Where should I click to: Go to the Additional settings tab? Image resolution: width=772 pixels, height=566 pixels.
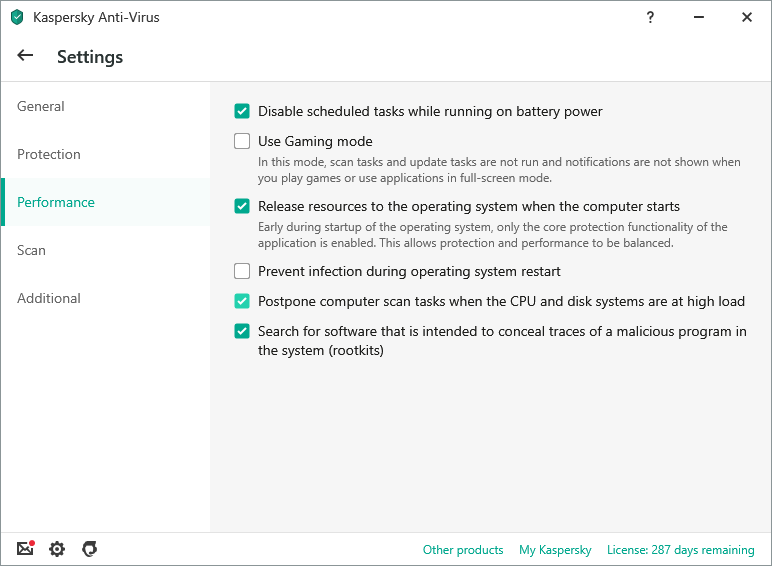pos(49,298)
